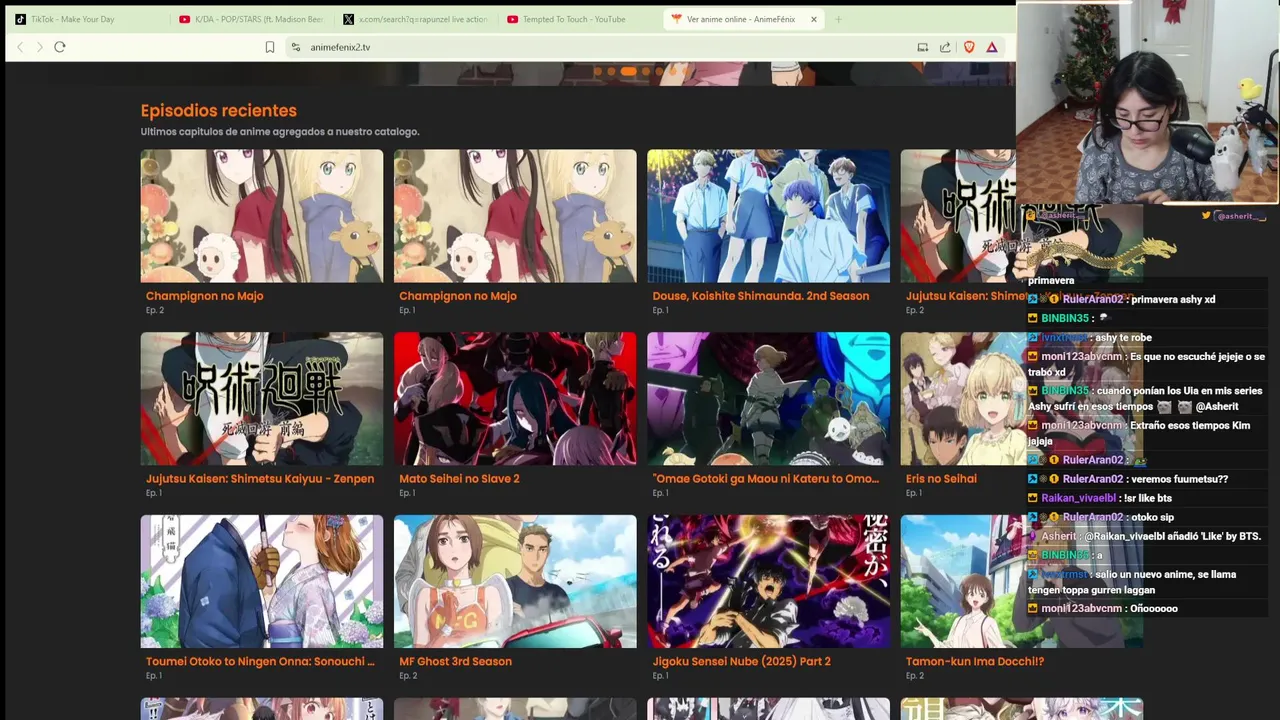Open the share icon in address bar
Screen dimensions: 1280x720
pyautogui.click(x=945, y=47)
